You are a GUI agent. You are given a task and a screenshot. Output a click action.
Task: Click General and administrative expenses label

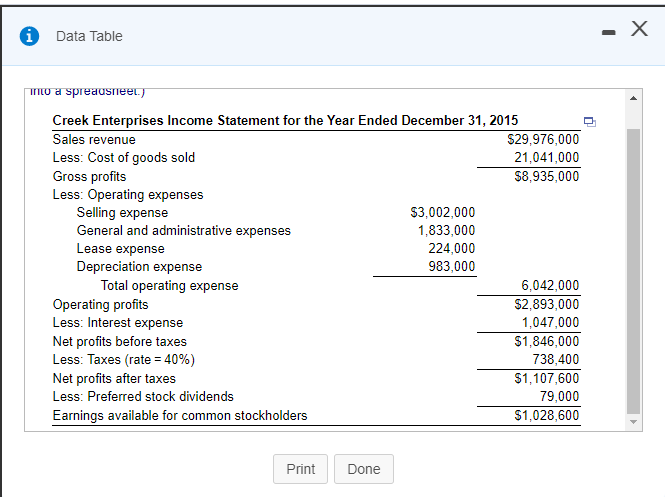(184, 231)
